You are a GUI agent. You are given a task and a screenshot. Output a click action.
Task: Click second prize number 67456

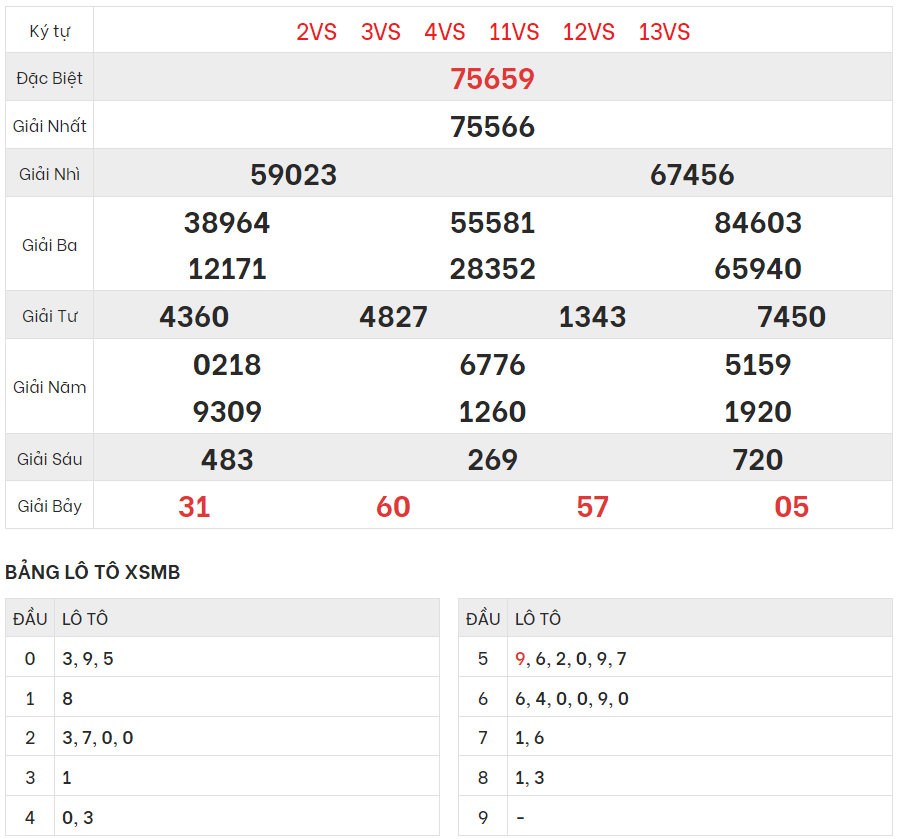pos(692,175)
